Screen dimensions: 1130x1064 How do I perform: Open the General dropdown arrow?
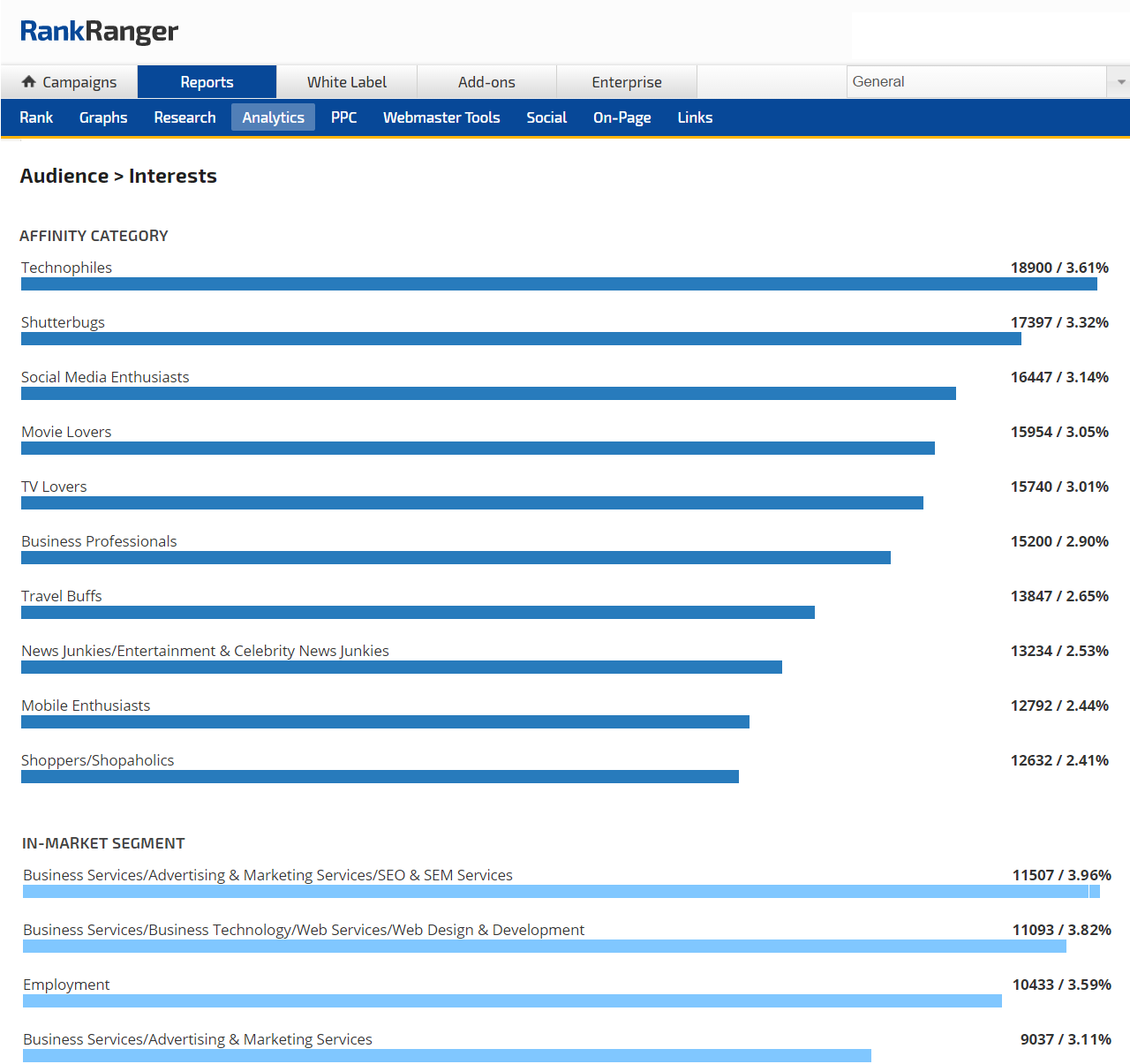1119,82
